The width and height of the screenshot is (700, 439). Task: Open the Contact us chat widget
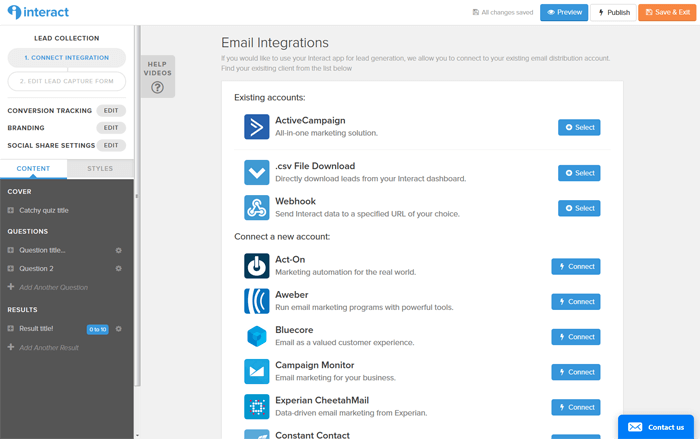click(656, 427)
